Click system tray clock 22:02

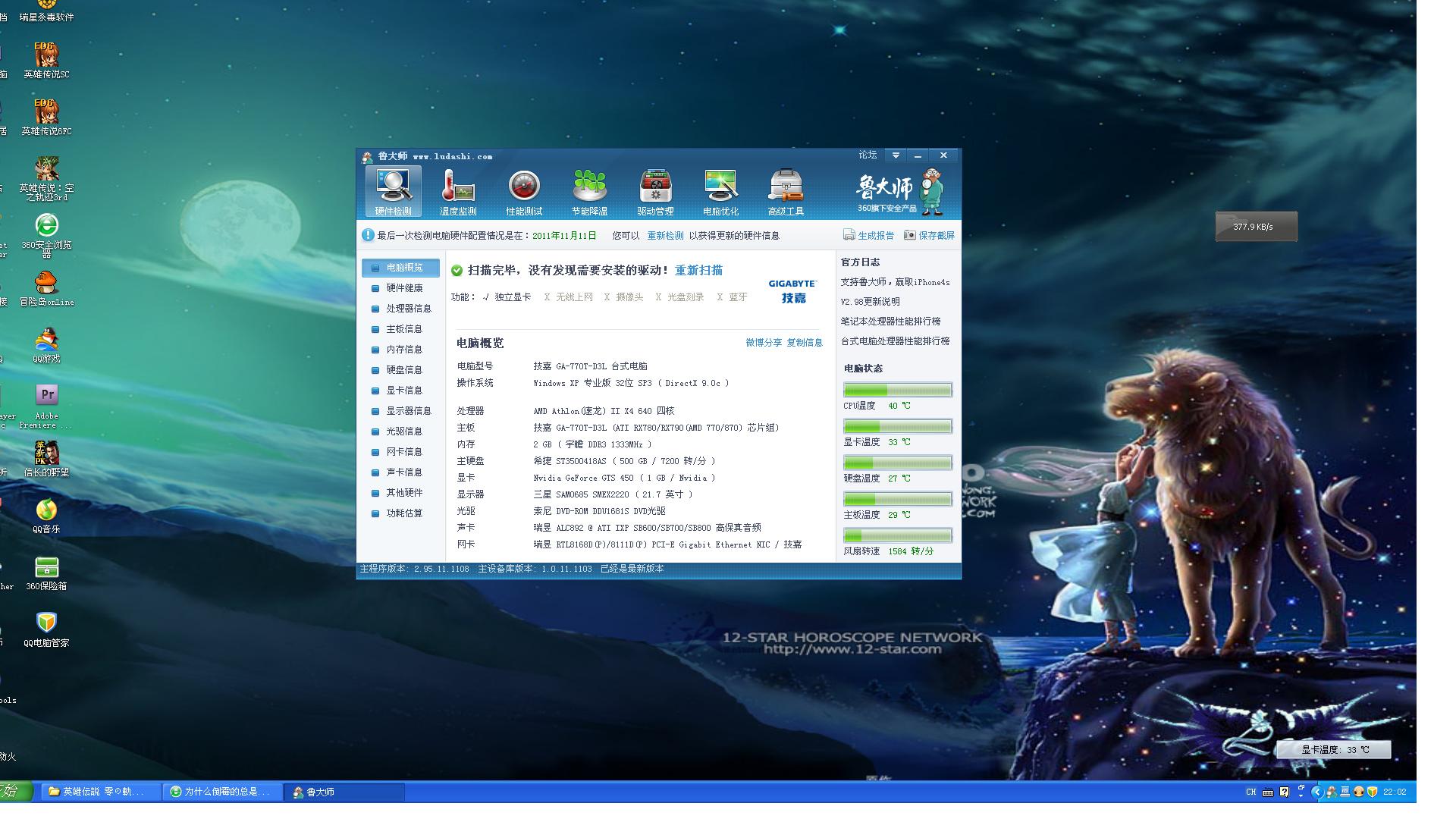(x=1395, y=792)
